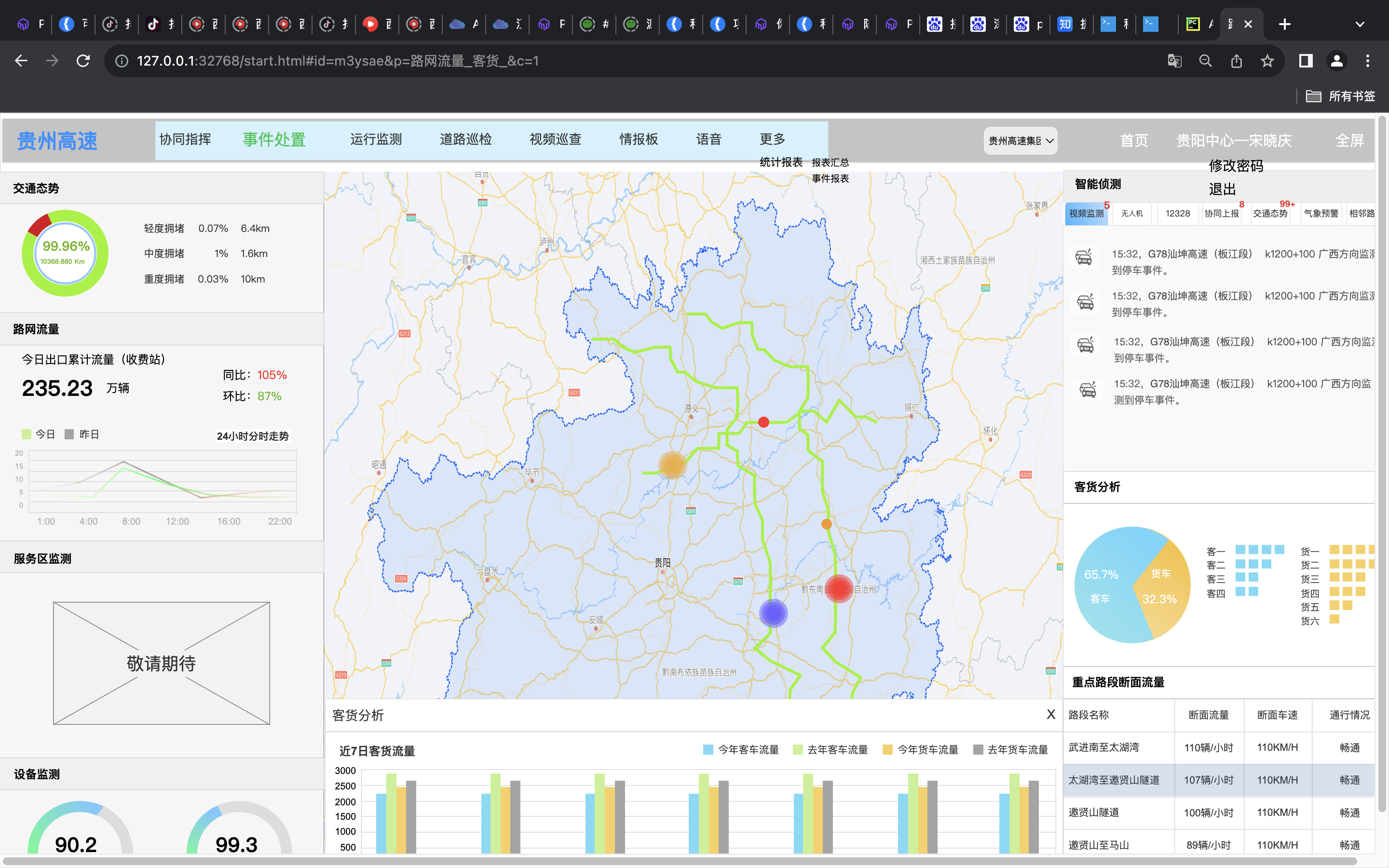Click the 贵州高速 logo title

point(57,141)
